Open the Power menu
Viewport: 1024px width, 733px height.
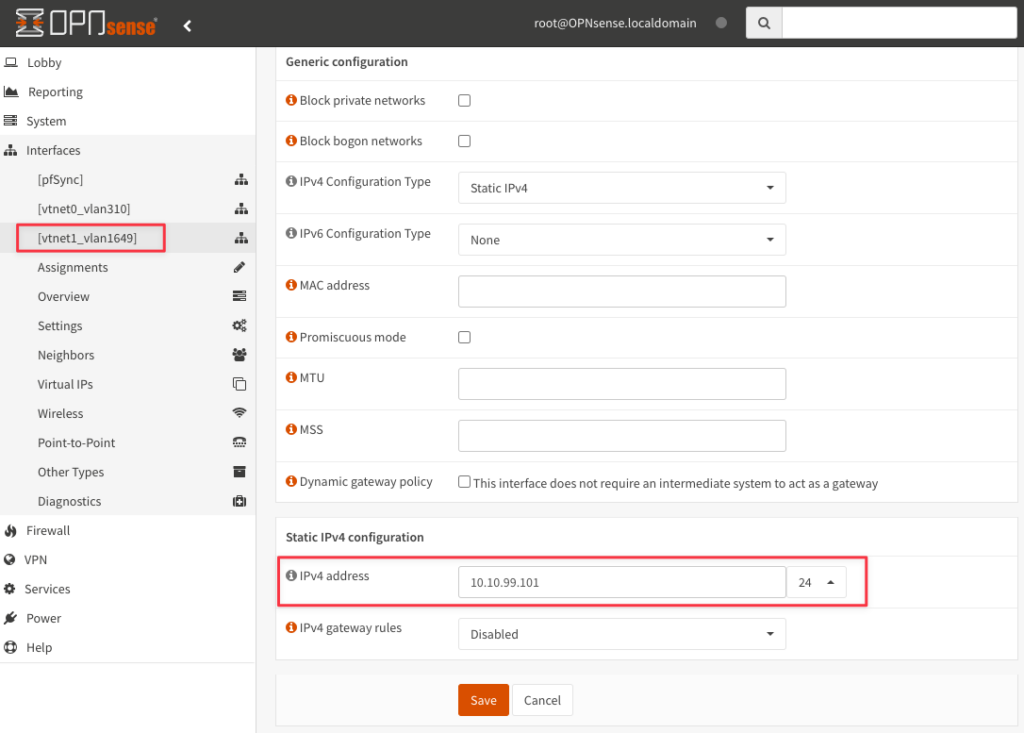click(44, 618)
